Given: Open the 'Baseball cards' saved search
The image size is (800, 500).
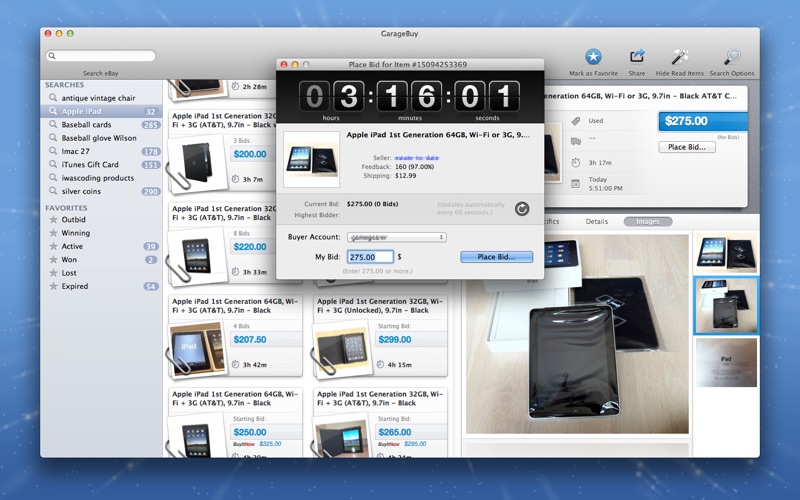Looking at the screenshot, I should point(101,124).
